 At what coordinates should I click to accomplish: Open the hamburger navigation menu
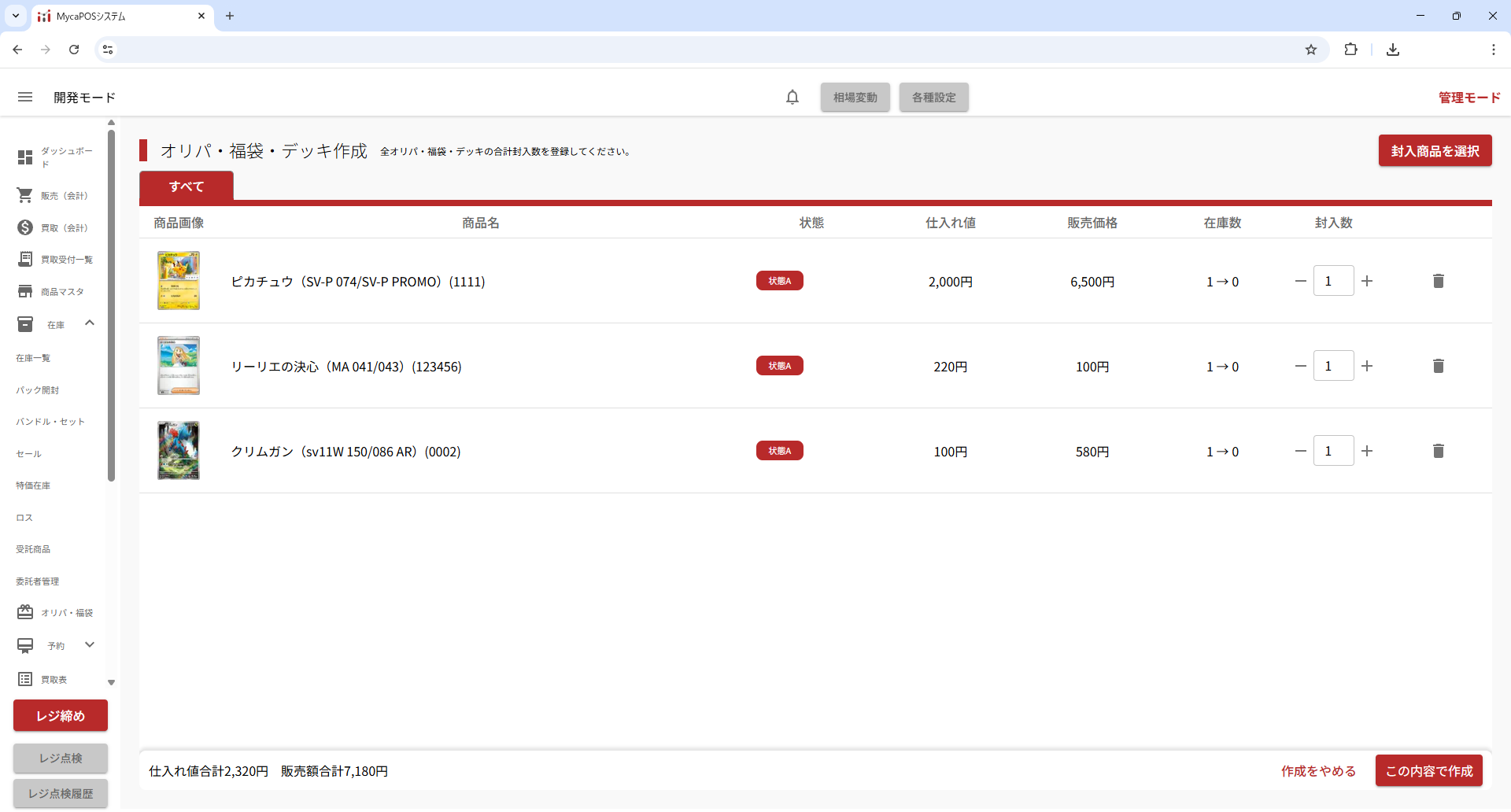[x=25, y=97]
